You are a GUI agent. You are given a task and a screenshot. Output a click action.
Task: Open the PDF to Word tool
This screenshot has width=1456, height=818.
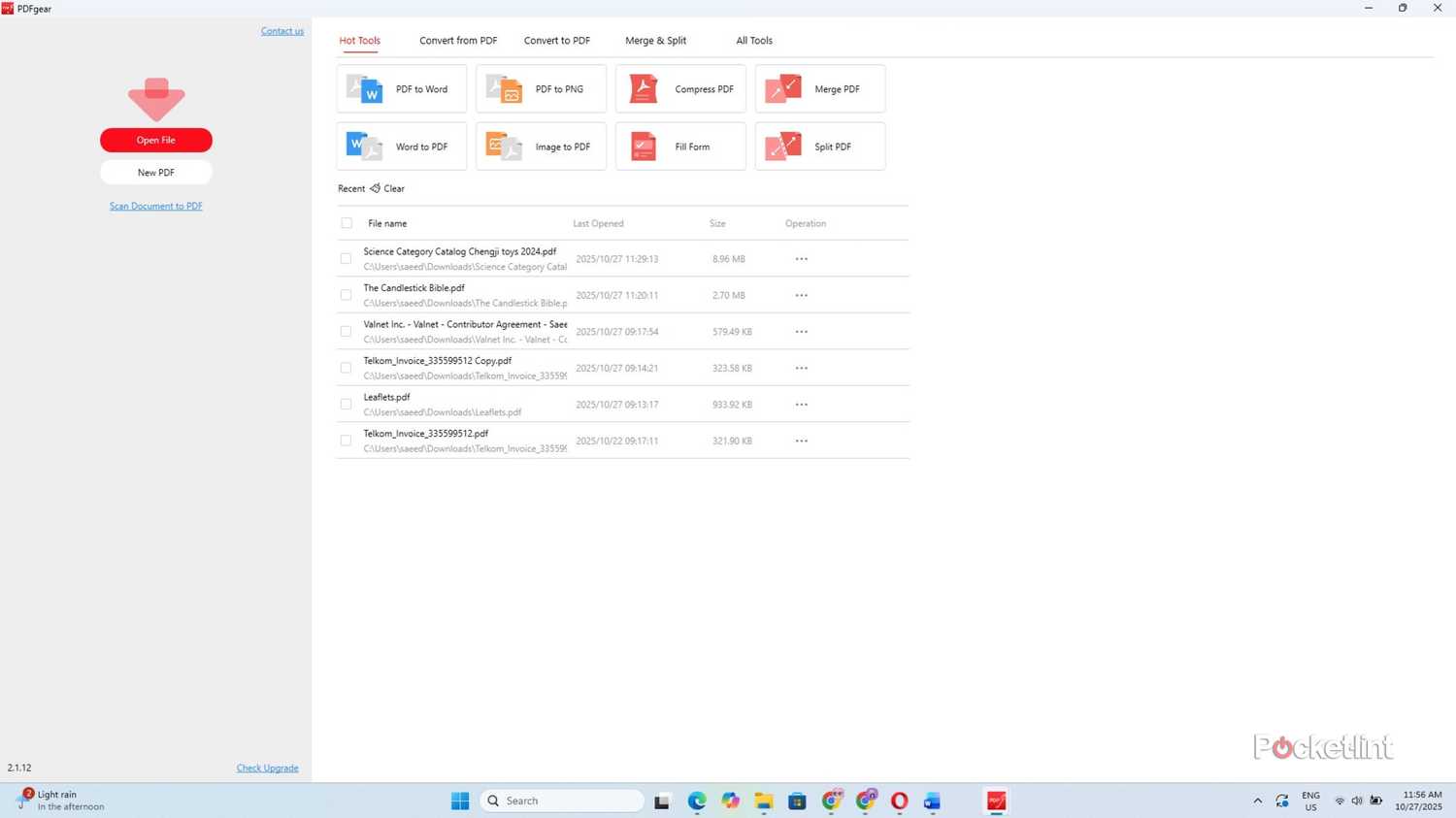[402, 89]
